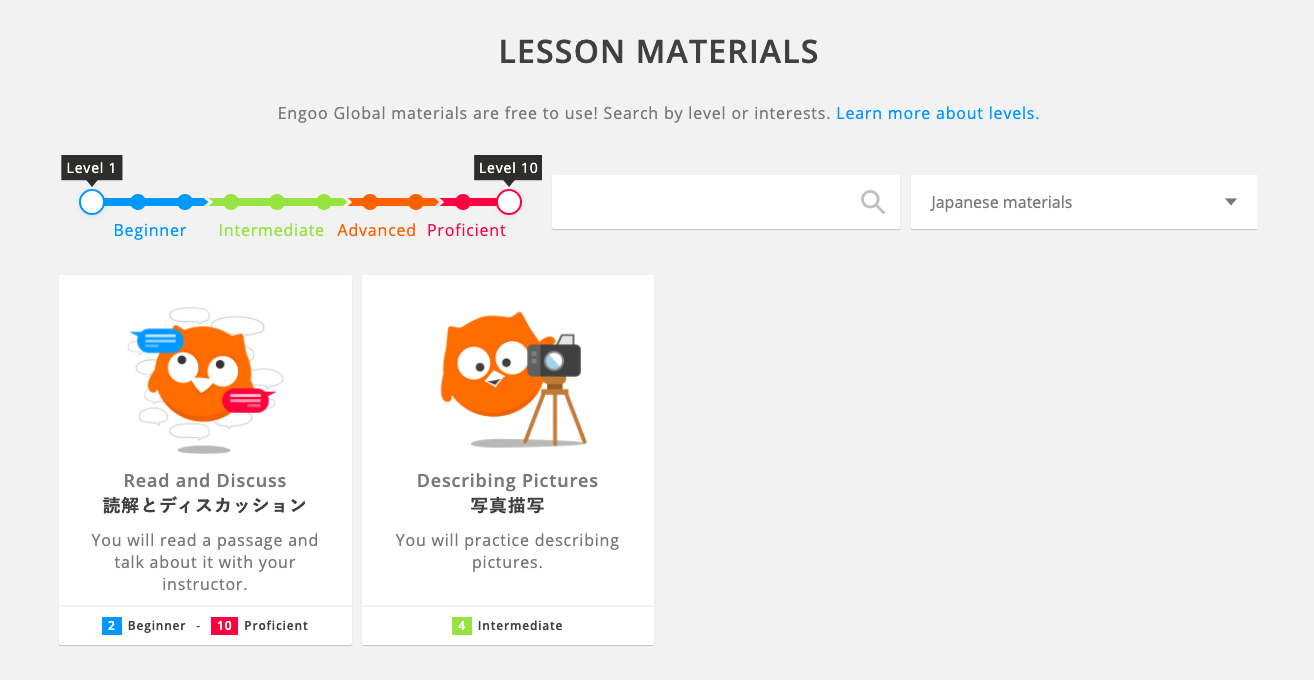
Task: Click the blue level 2 badge
Action: pyautogui.click(x=112, y=626)
